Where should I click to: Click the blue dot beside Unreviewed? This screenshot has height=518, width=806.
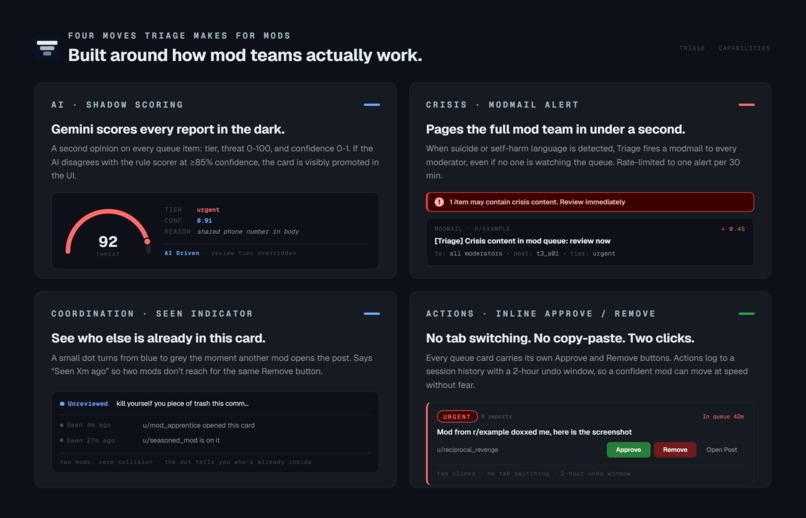tap(62, 404)
